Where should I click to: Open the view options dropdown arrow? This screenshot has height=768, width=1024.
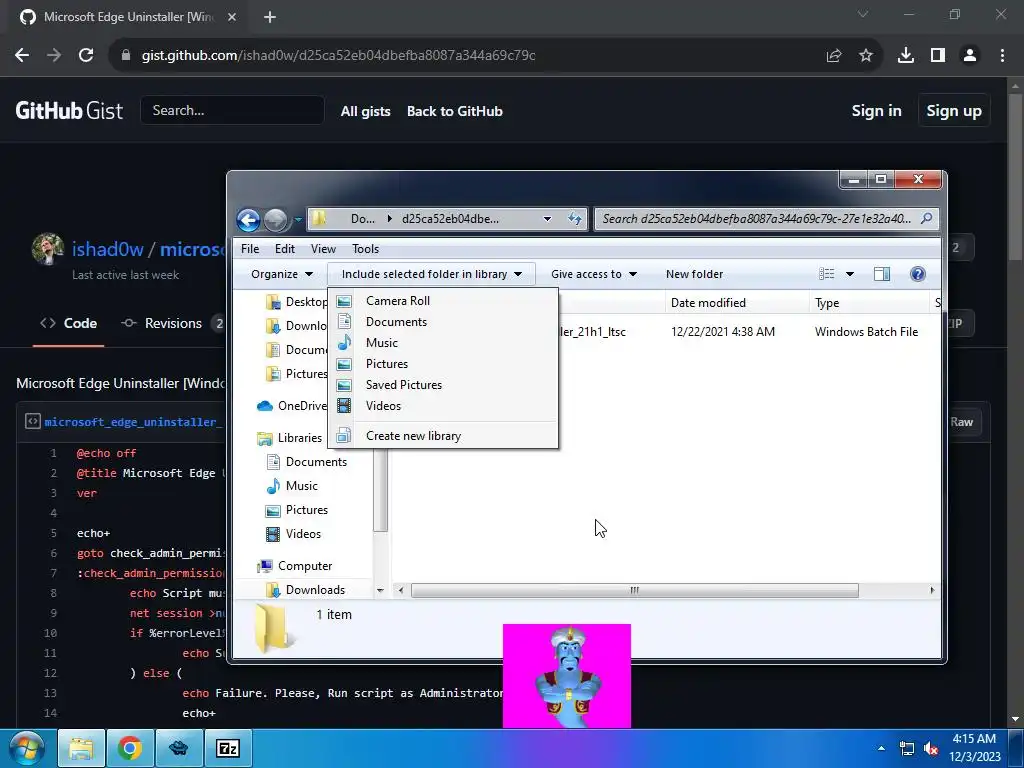tap(850, 274)
